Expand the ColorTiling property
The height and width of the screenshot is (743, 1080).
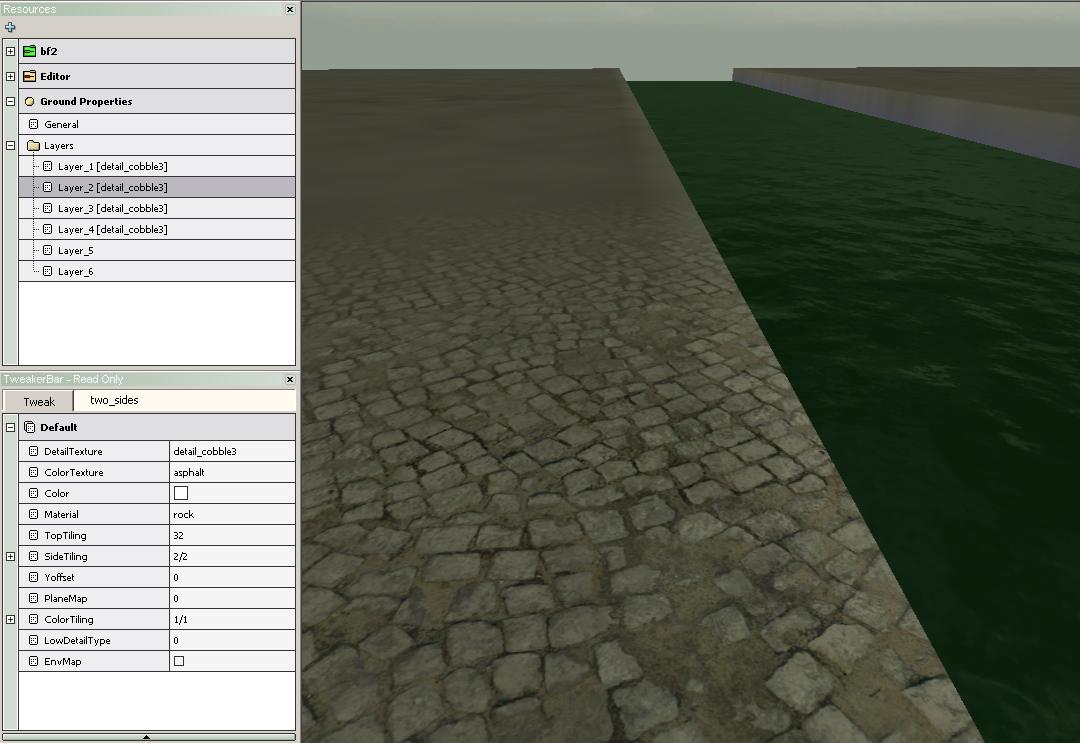[10, 619]
